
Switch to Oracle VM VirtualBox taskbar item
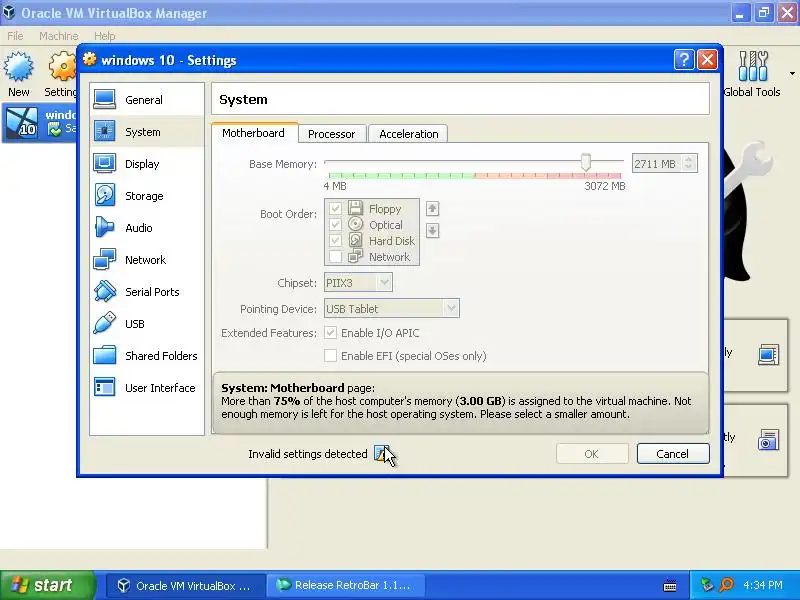pyautogui.click(x=186, y=586)
